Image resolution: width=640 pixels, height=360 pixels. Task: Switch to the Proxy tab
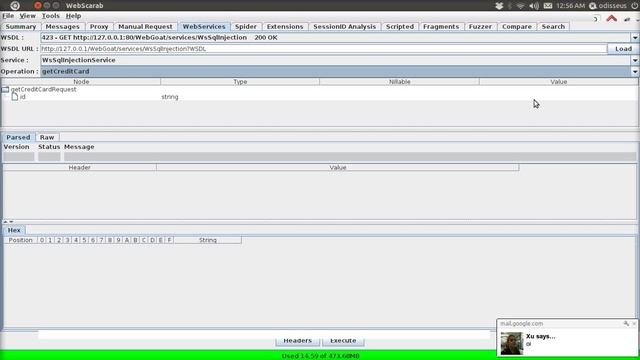click(99, 27)
